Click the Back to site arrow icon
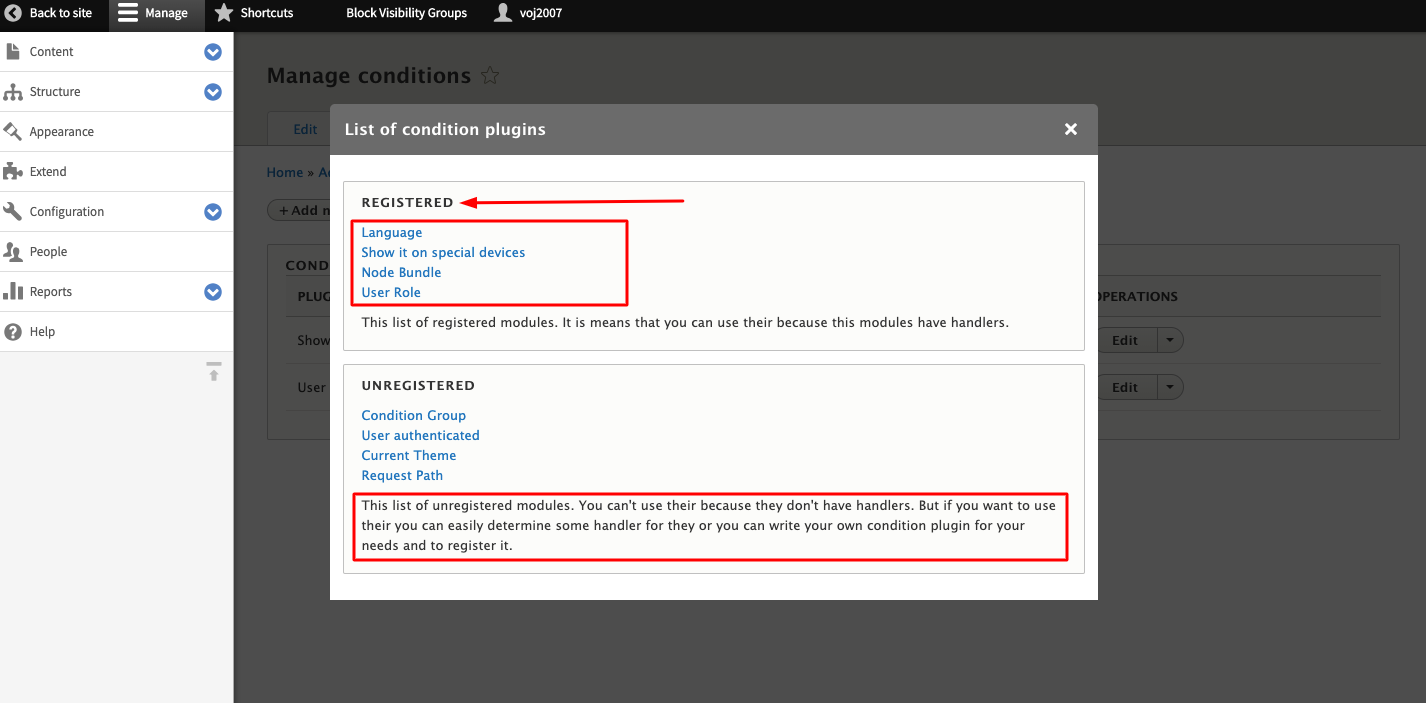This screenshot has height=703, width=1426. click(x=13, y=13)
